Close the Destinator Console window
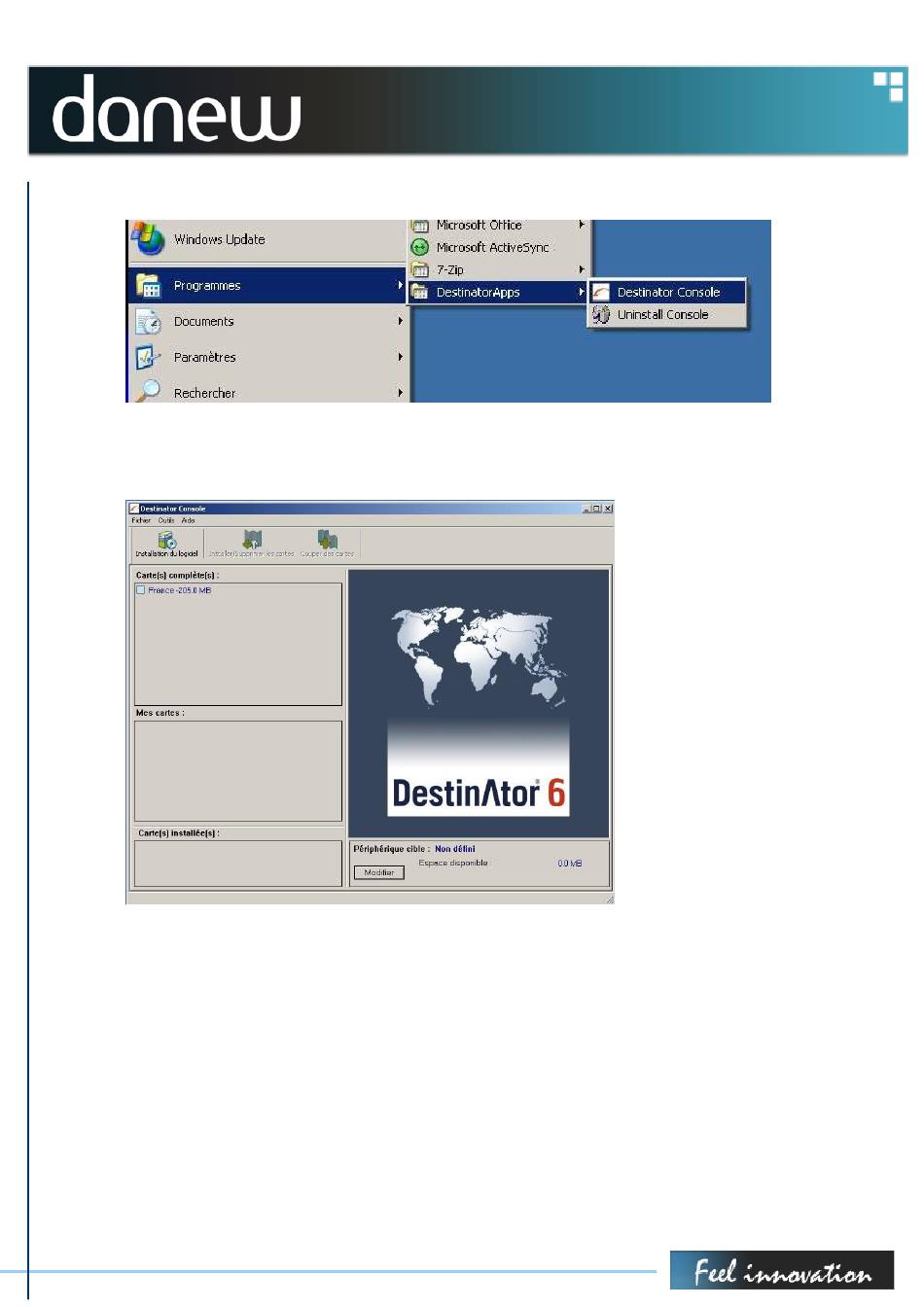 (608, 509)
